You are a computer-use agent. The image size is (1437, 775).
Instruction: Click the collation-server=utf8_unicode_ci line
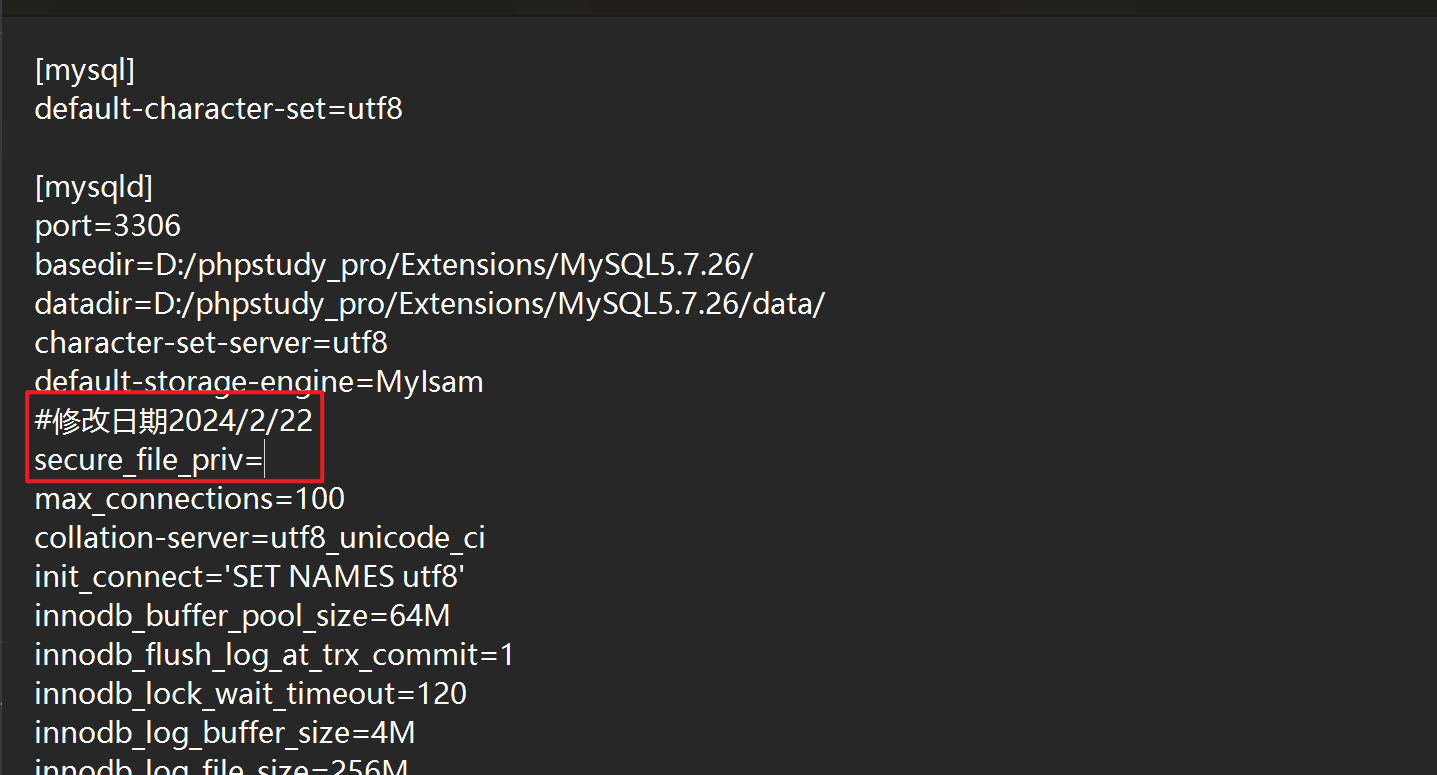259,538
